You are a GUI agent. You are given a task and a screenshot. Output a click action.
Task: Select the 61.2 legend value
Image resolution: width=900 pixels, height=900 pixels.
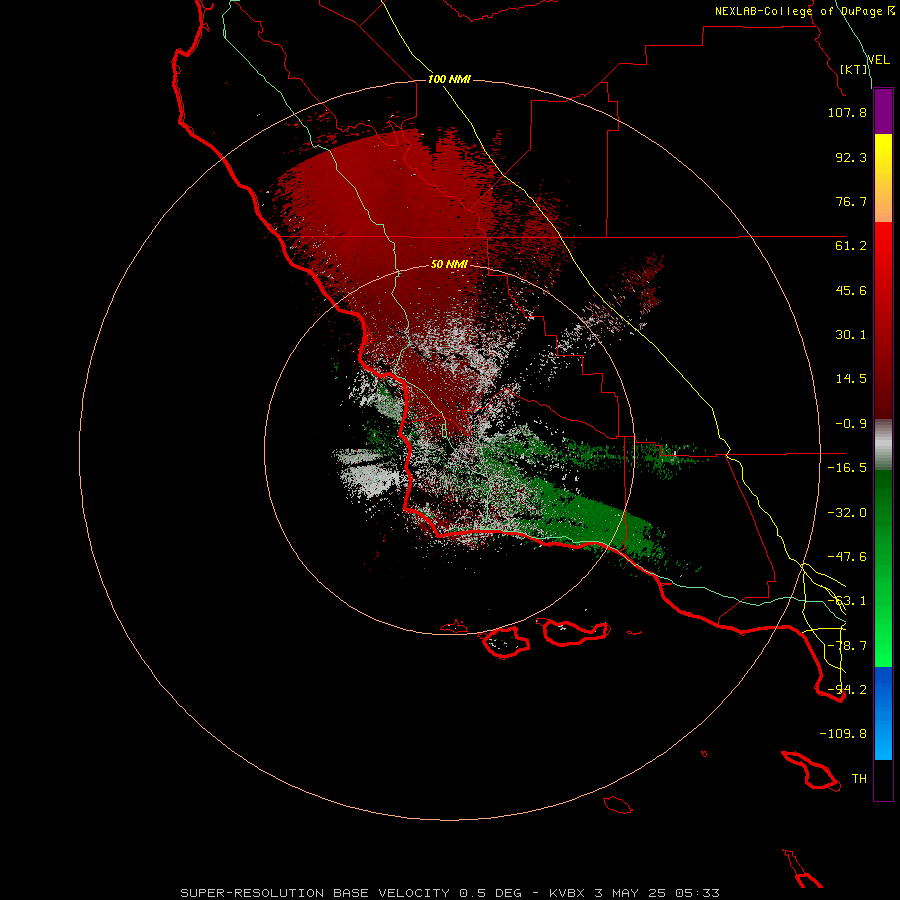[851, 246]
